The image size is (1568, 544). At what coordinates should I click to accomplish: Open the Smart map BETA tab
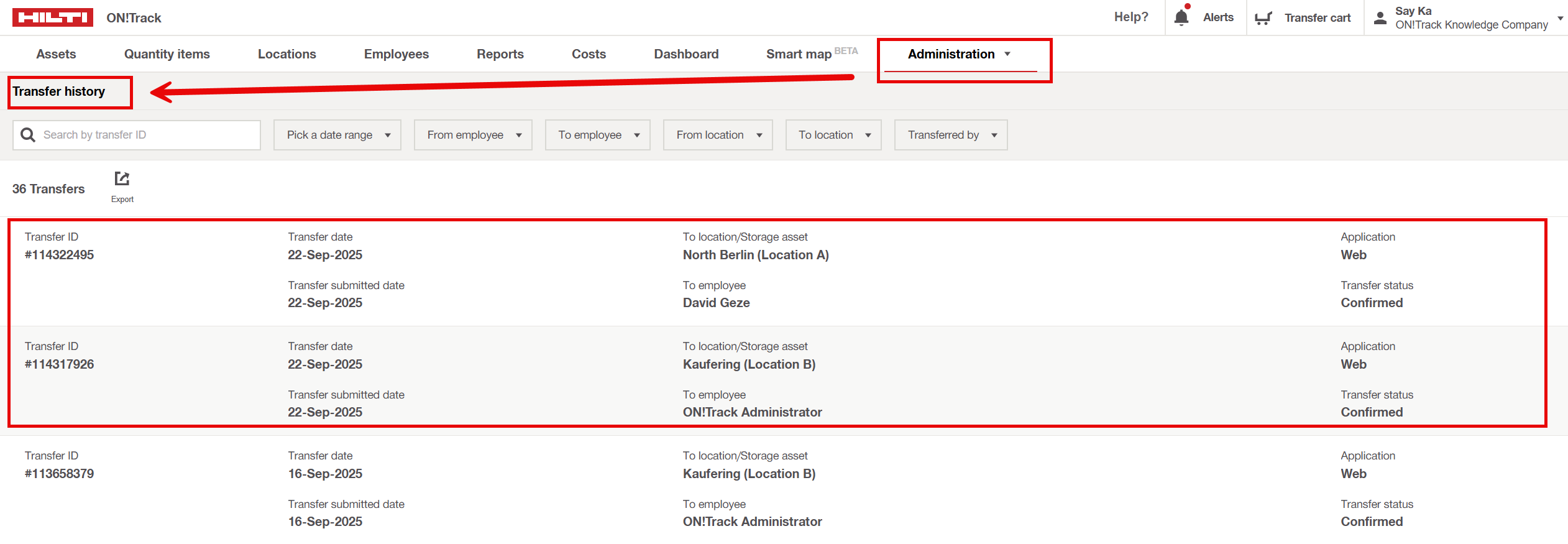coord(812,53)
